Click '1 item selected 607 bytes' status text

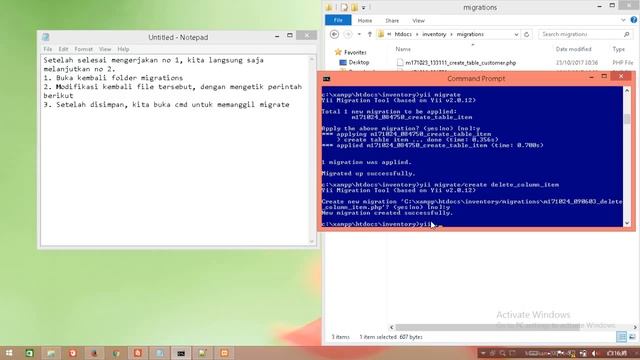[391, 337]
